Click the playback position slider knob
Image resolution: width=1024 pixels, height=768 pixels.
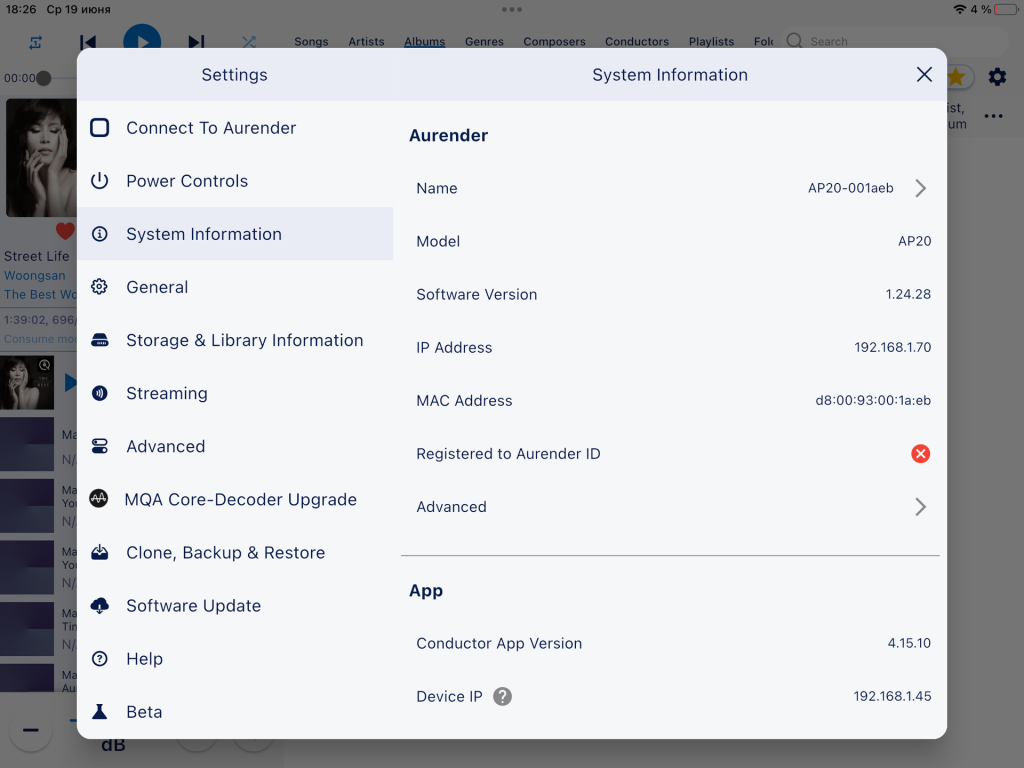click(x=44, y=78)
